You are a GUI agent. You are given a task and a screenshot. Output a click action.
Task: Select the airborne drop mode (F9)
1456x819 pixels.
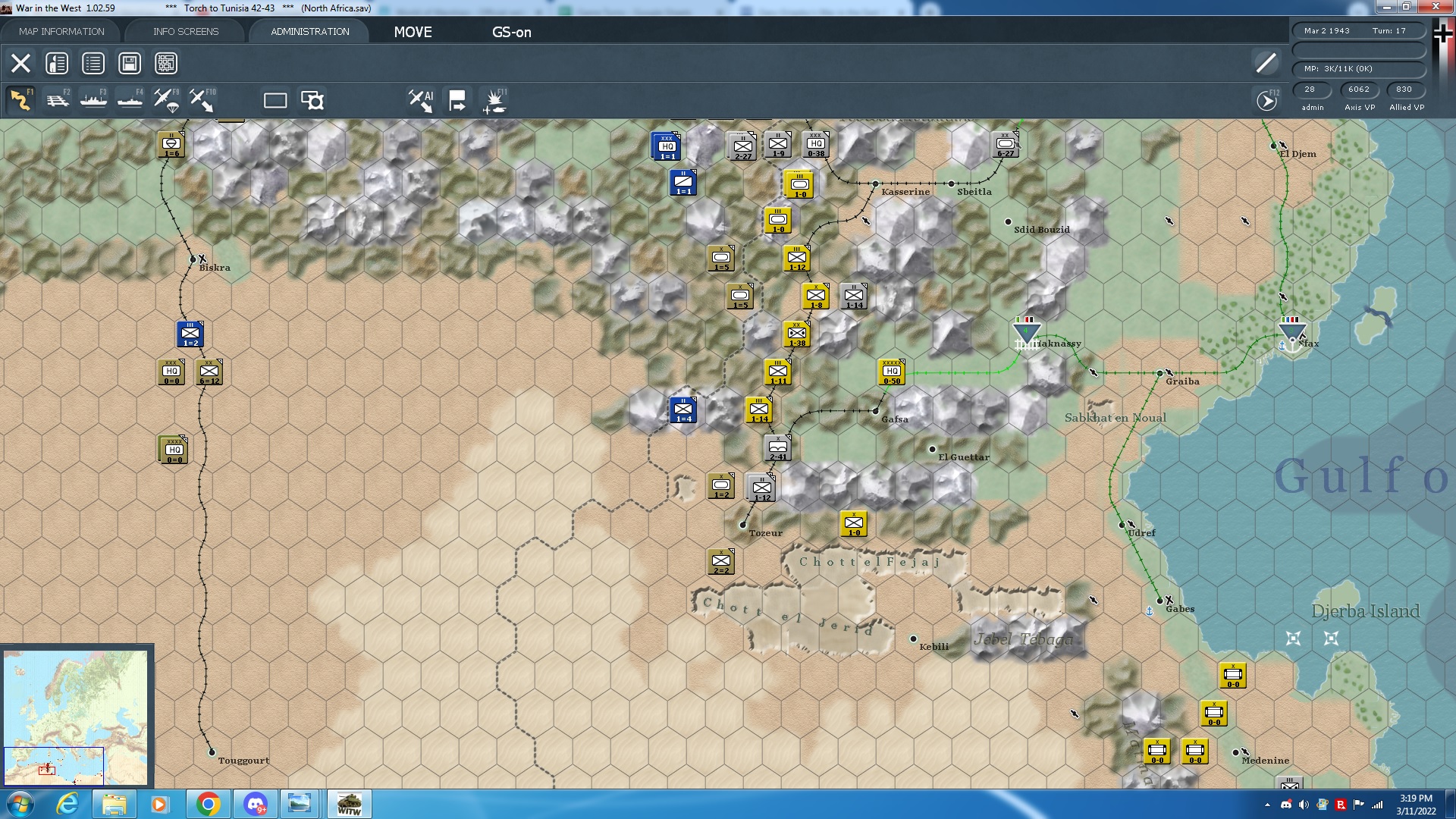[x=166, y=100]
